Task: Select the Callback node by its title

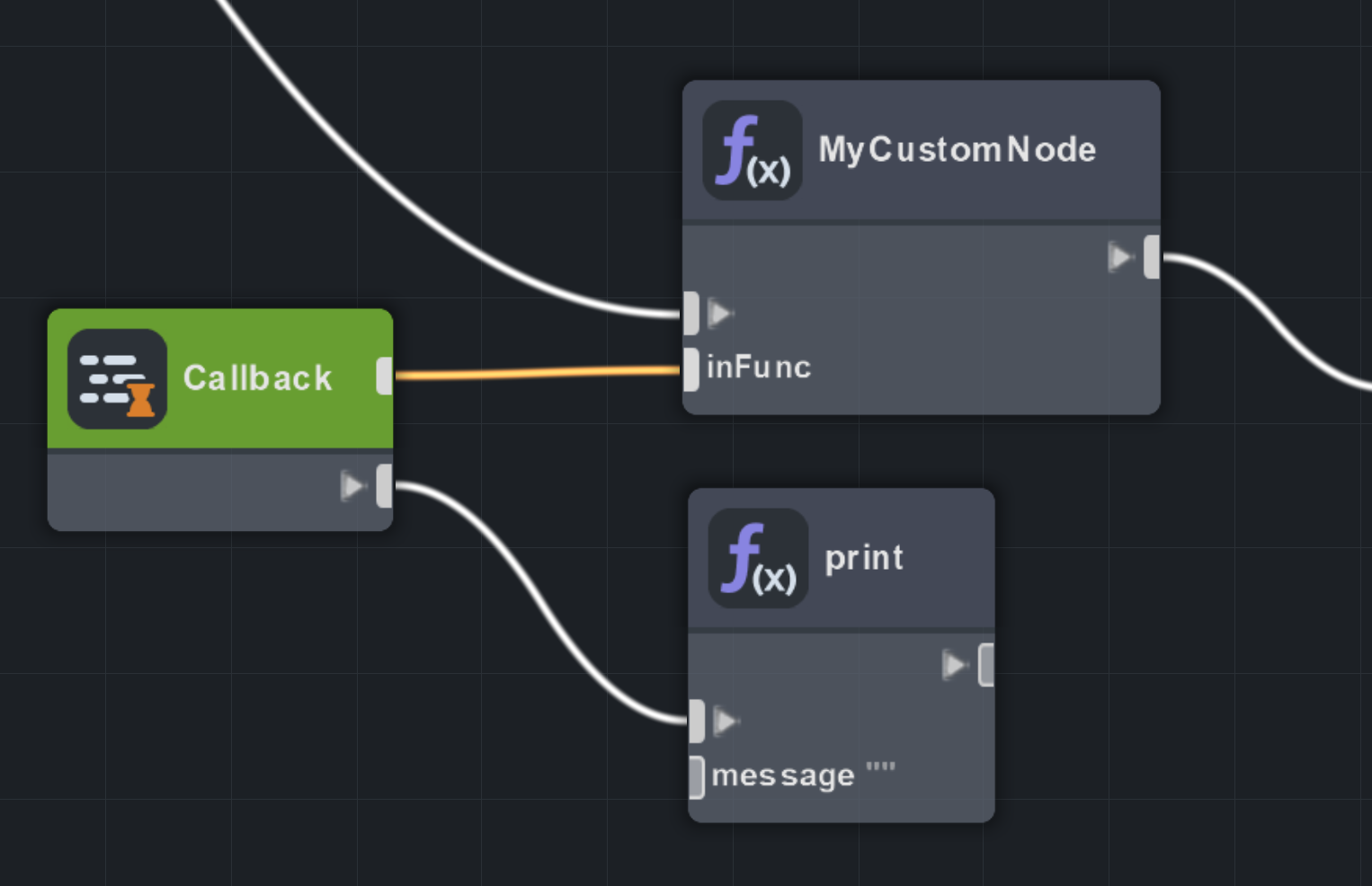Action: click(257, 378)
